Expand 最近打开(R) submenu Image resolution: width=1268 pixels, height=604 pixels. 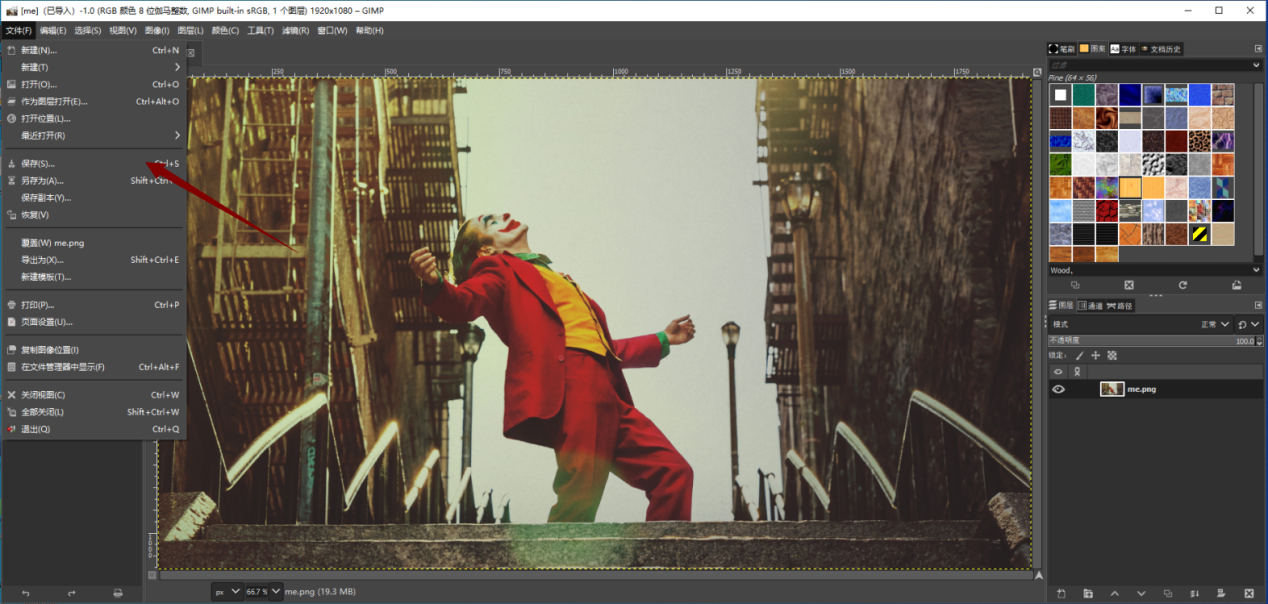click(x=93, y=135)
